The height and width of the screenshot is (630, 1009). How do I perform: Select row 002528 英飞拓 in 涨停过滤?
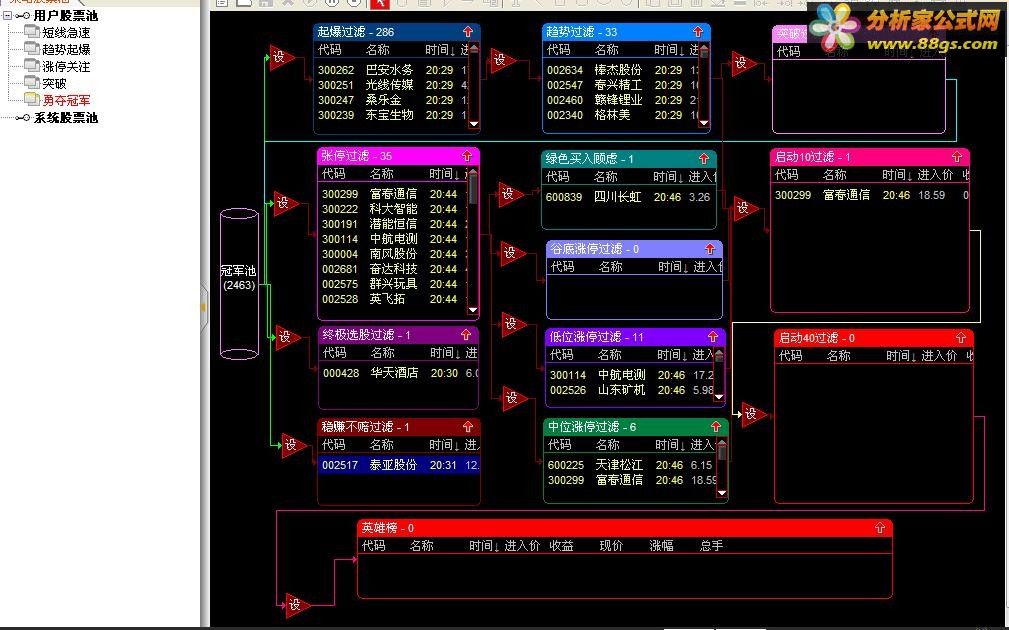[394, 299]
